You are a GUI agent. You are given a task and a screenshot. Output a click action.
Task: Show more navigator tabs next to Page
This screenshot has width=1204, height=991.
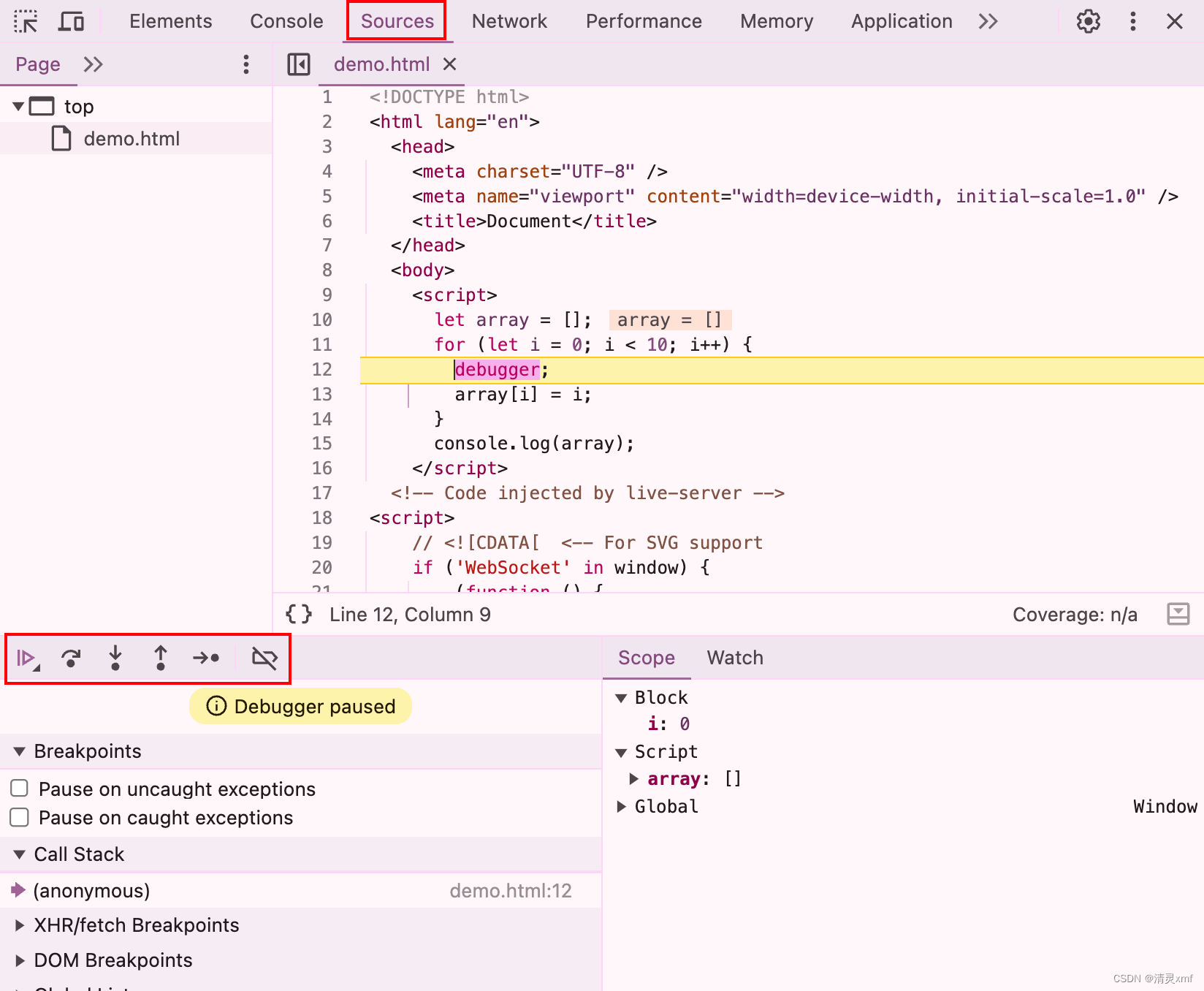pos(93,64)
